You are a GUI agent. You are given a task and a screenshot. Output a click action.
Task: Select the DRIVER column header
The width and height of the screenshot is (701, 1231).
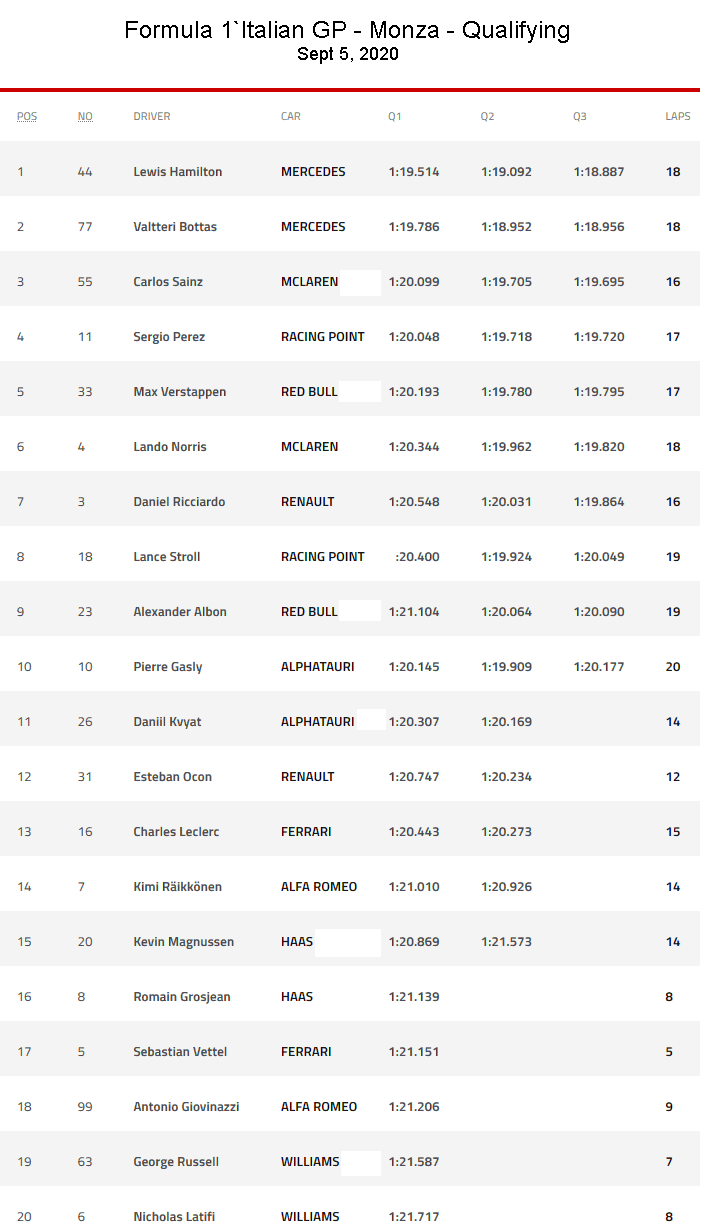152,116
